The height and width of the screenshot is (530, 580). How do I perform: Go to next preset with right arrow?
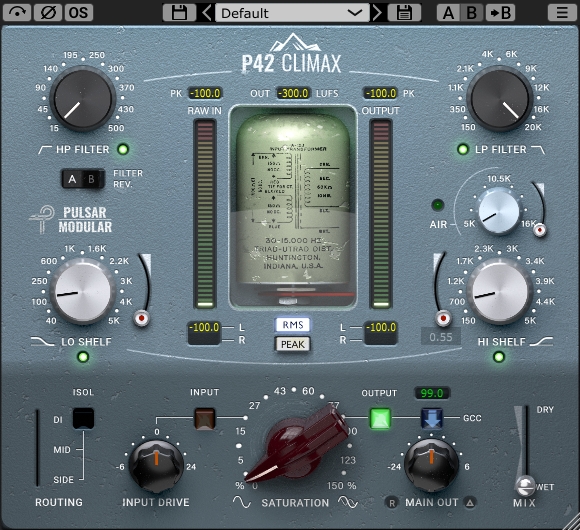(x=377, y=13)
